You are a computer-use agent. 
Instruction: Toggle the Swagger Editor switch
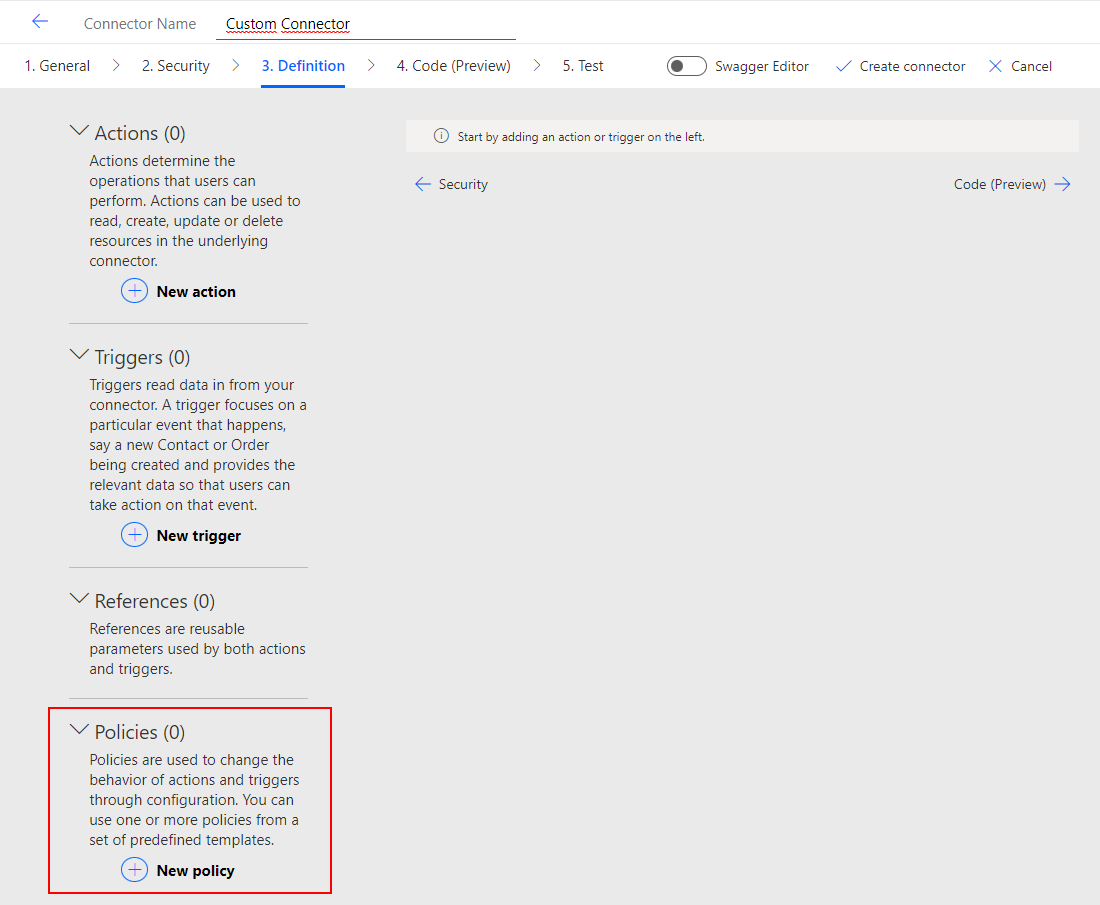686,66
